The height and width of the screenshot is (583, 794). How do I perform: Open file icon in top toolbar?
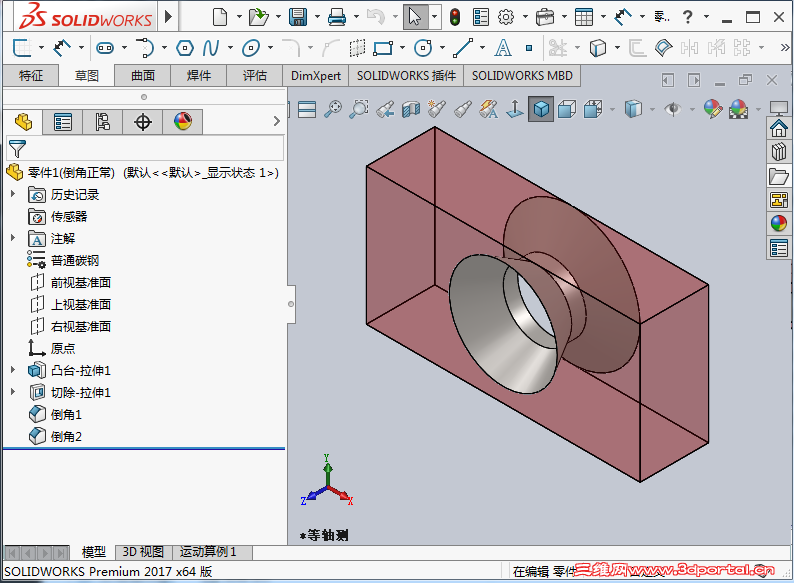[x=259, y=17]
